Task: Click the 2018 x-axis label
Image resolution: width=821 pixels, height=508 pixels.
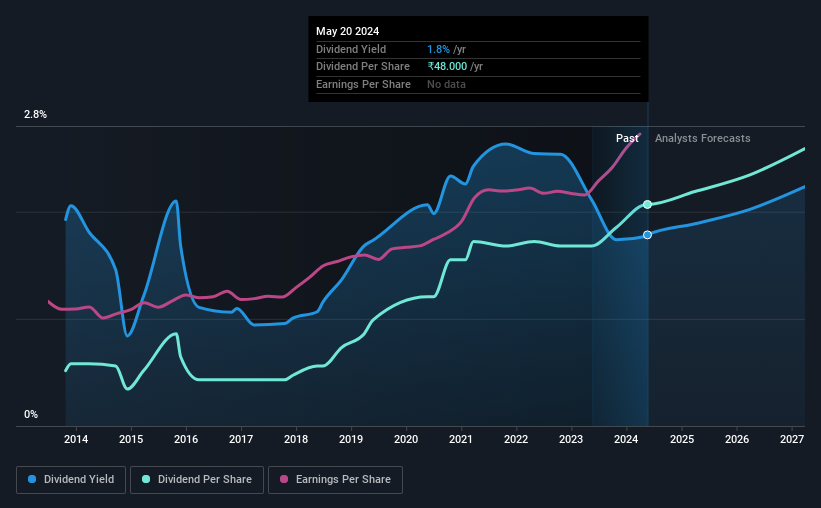Action: click(x=296, y=439)
